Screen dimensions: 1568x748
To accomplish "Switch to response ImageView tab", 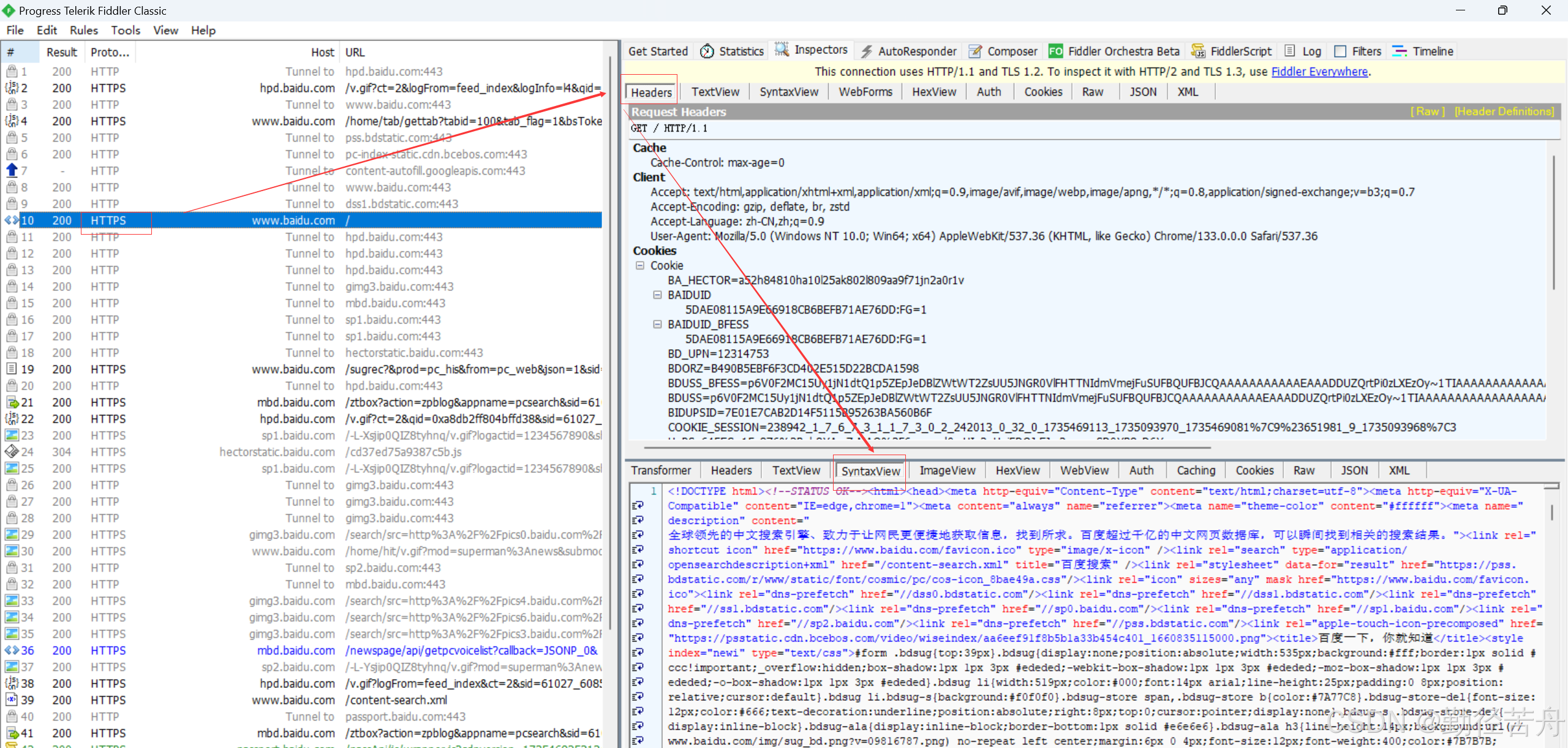I will 947,470.
